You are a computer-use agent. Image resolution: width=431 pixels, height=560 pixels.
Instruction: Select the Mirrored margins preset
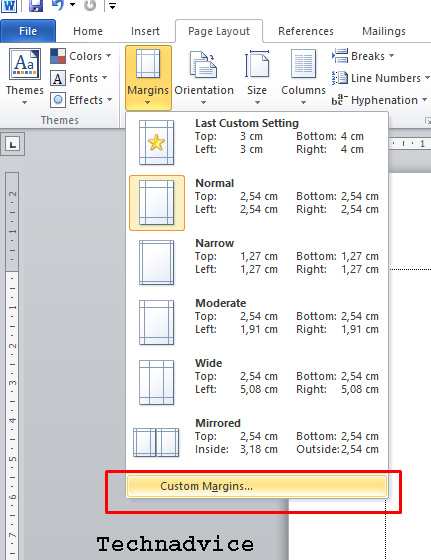[x=257, y=442]
